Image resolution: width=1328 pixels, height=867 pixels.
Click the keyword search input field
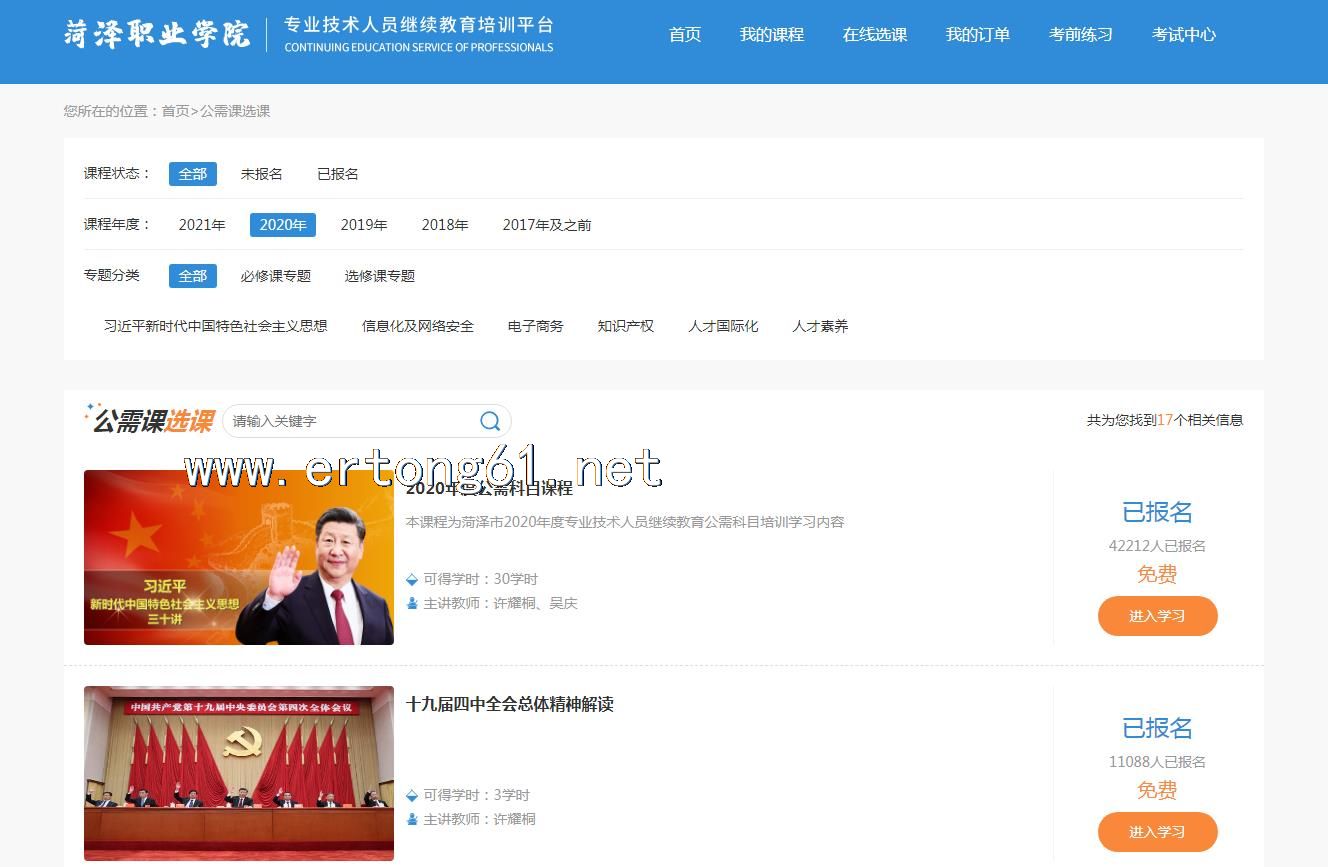click(350, 421)
